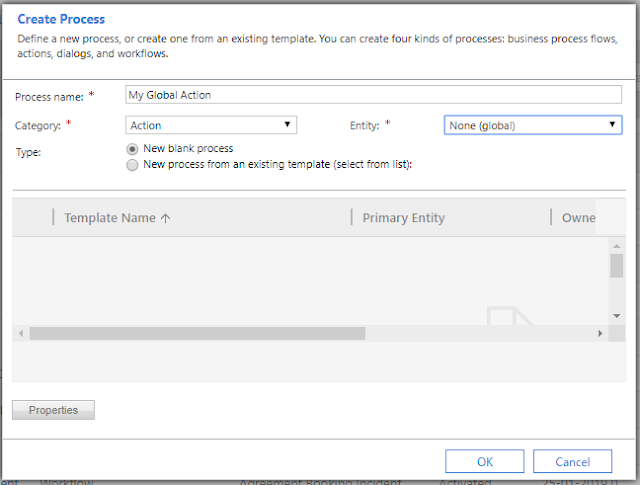Click the horizontal scrollbar left arrow

20,333
